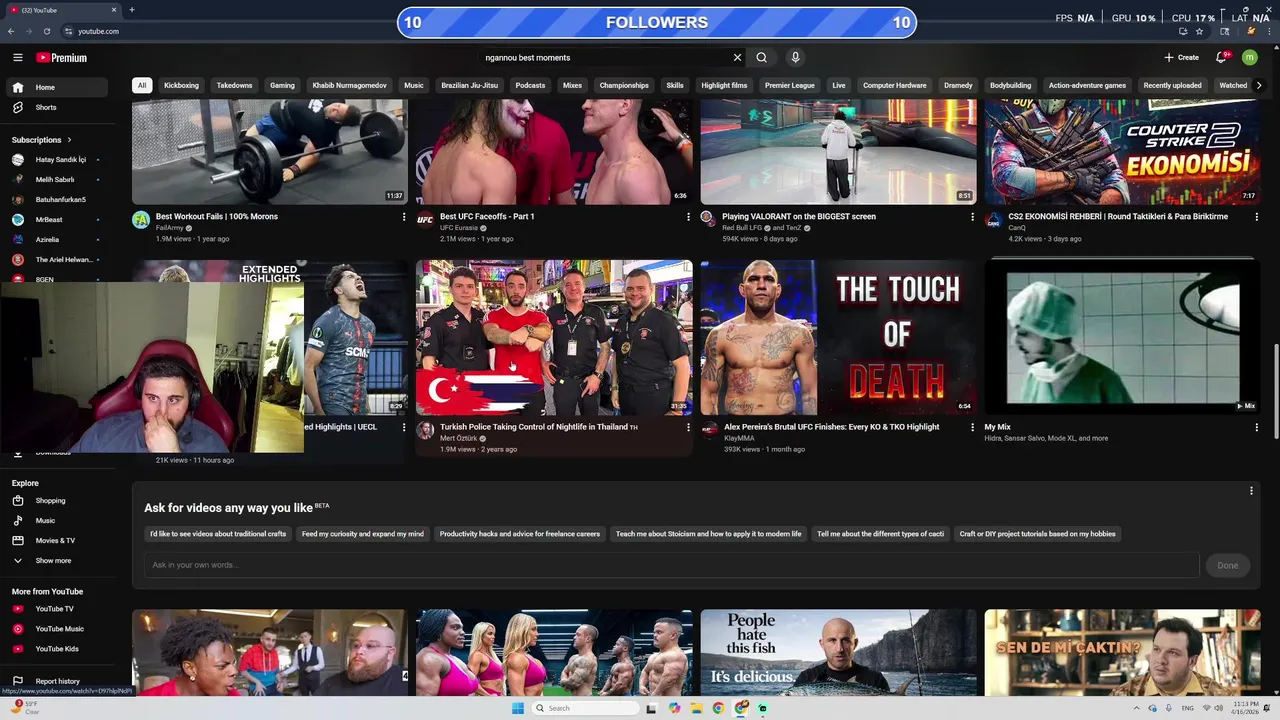Open the green account avatar menu
The height and width of the screenshot is (720, 1280).
(1249, 58)
